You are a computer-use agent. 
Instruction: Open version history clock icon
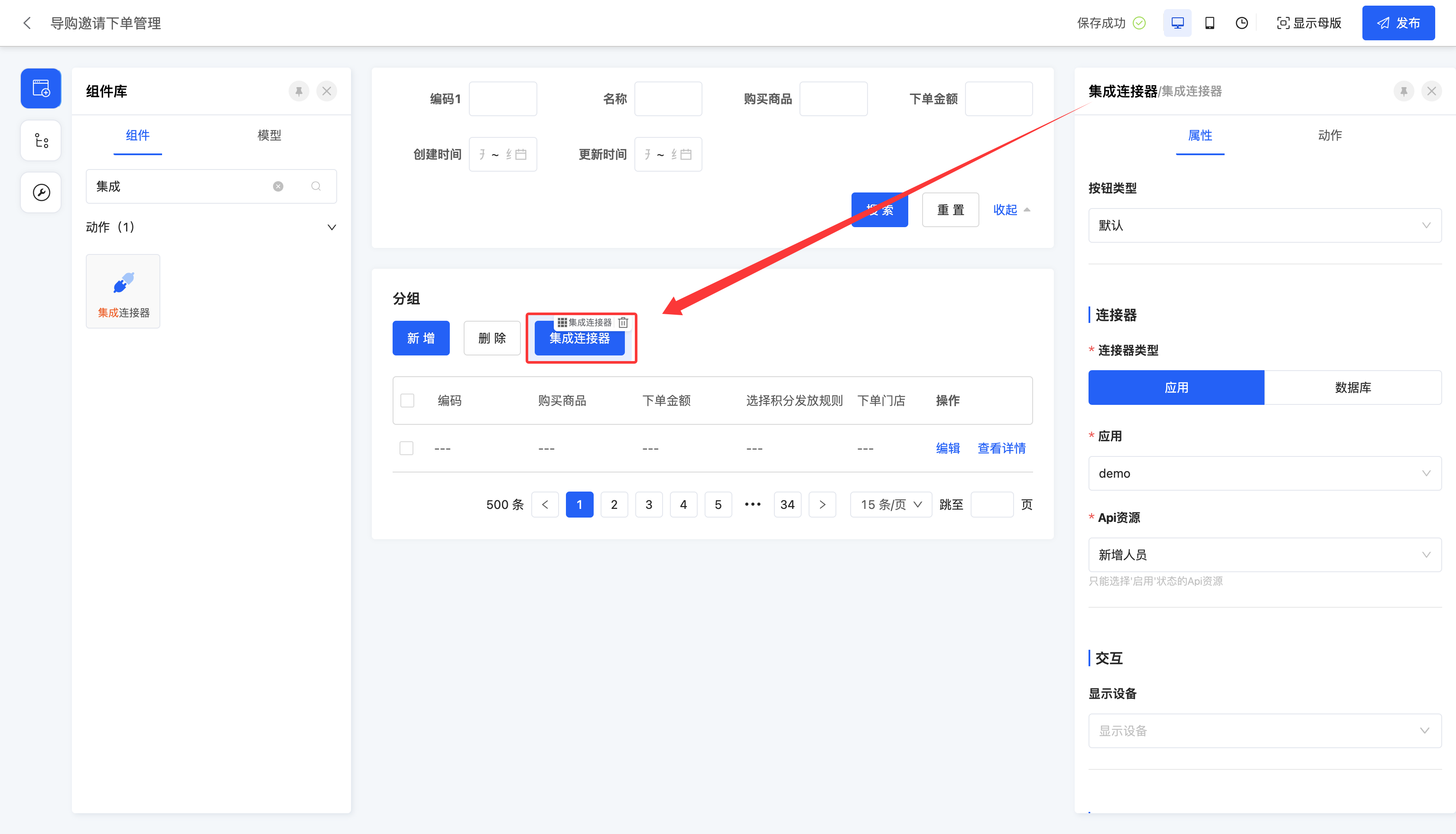[1241, 23]
